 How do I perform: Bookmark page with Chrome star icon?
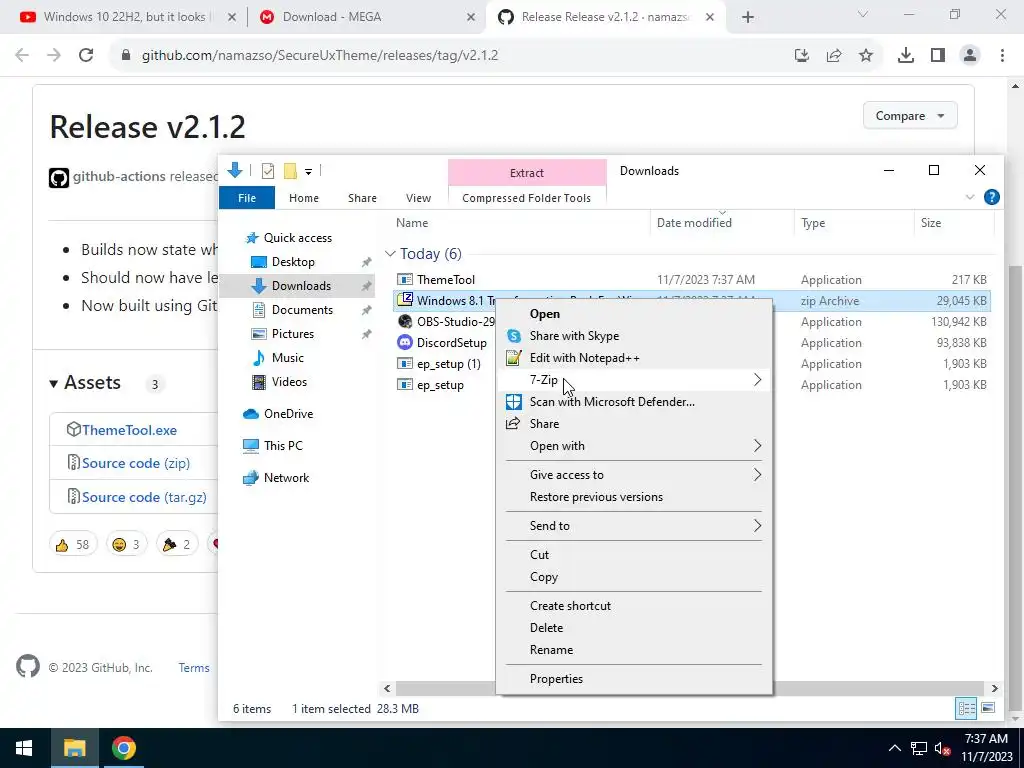(866, 56)
